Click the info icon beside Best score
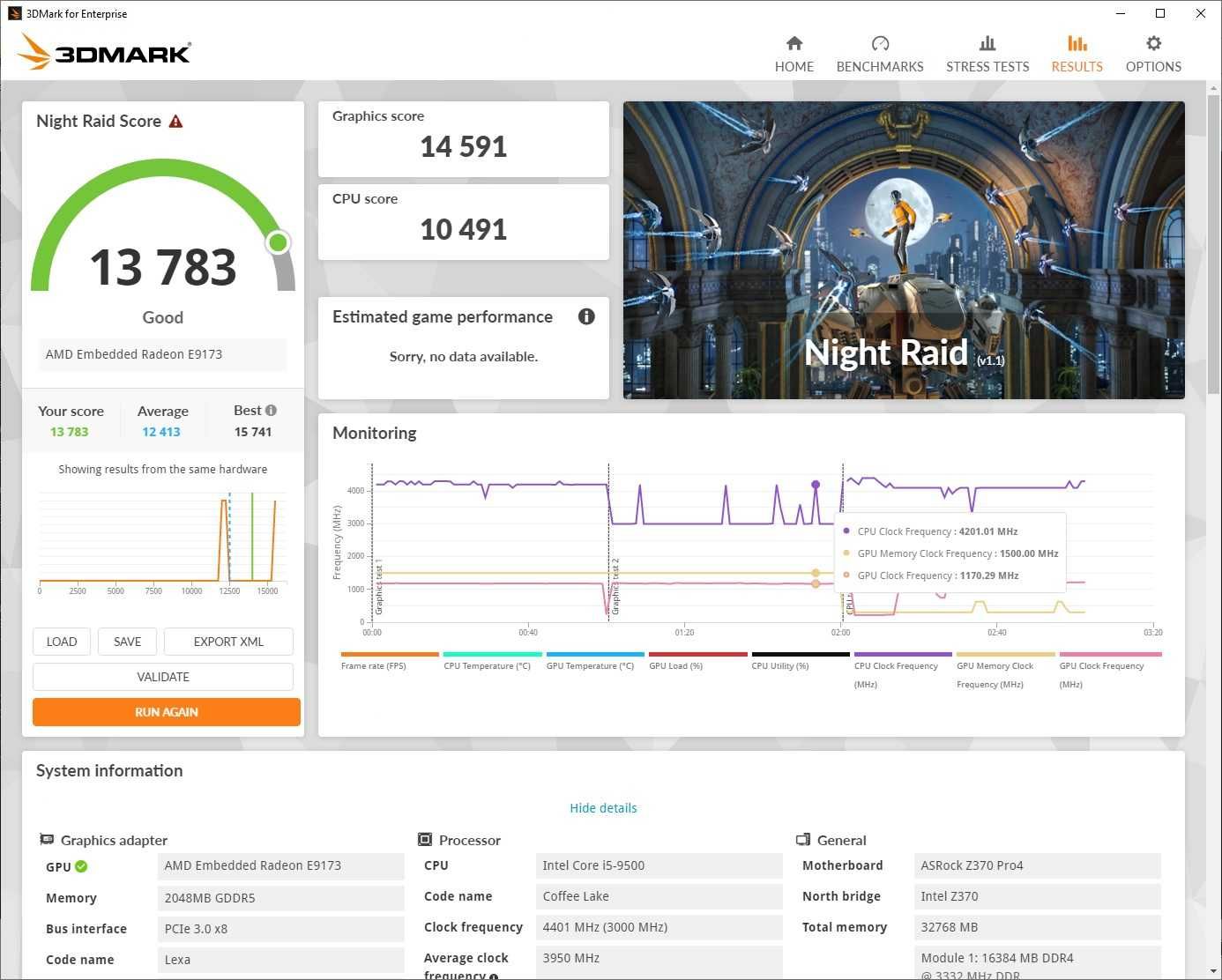Image resolution: width=1222 pixels, height=980 pixels. click(271, 410)
